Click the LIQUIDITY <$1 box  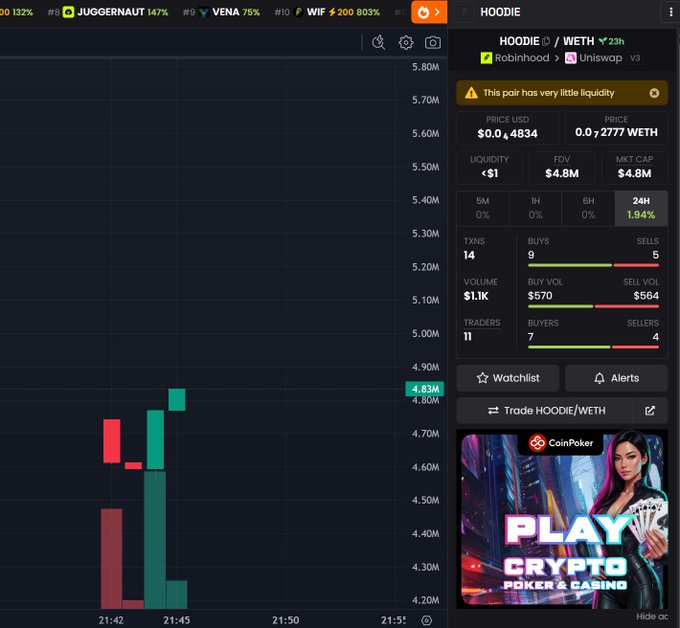pyautogui.click(x=490, y=167)
